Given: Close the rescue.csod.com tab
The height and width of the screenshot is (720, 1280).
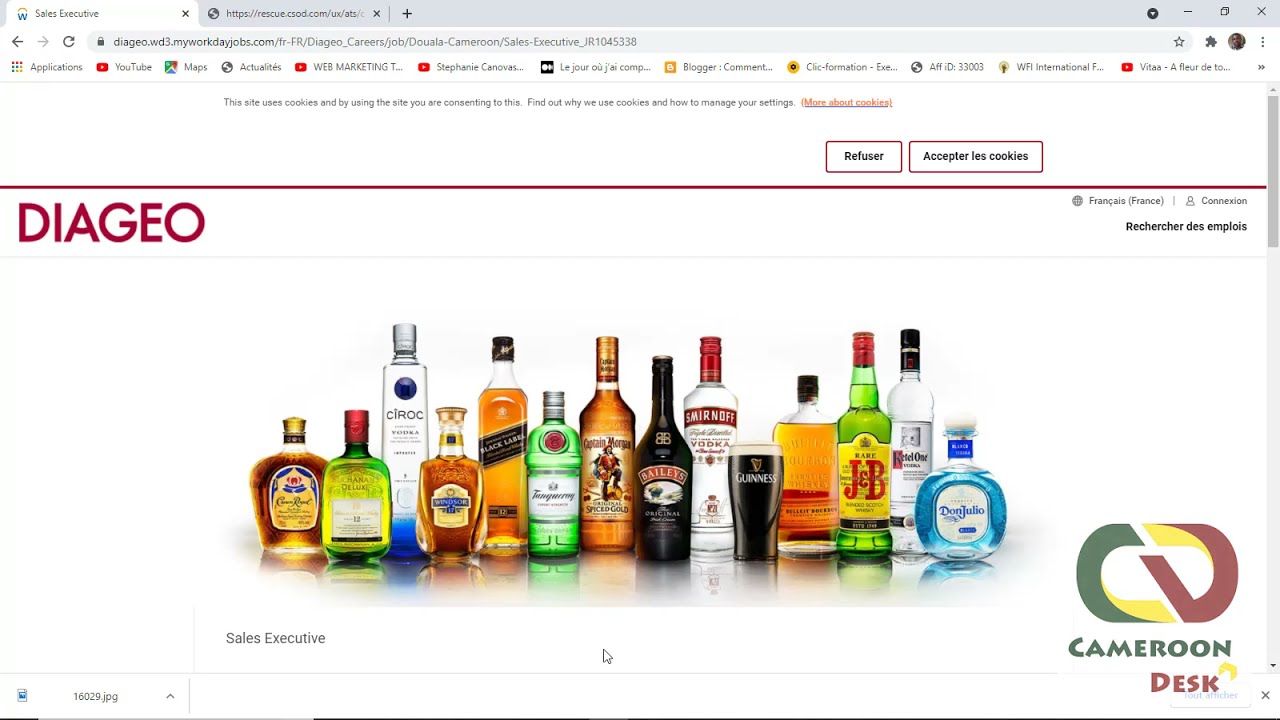Looking at the screenshot, I should click(377, 14).
